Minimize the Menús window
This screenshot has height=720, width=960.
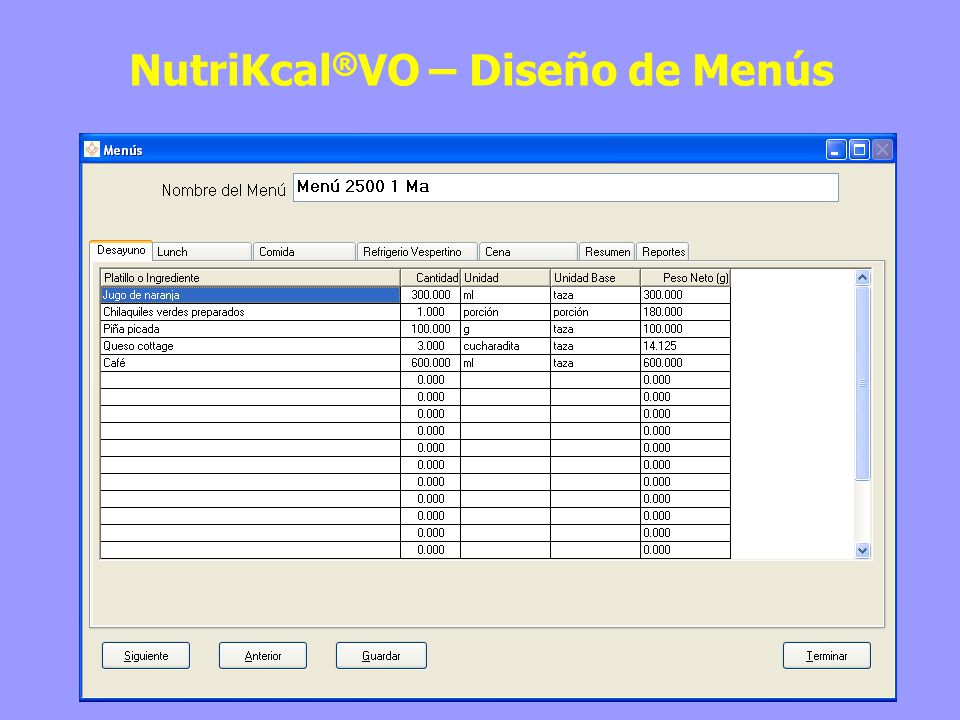click(x=836, y=149)
